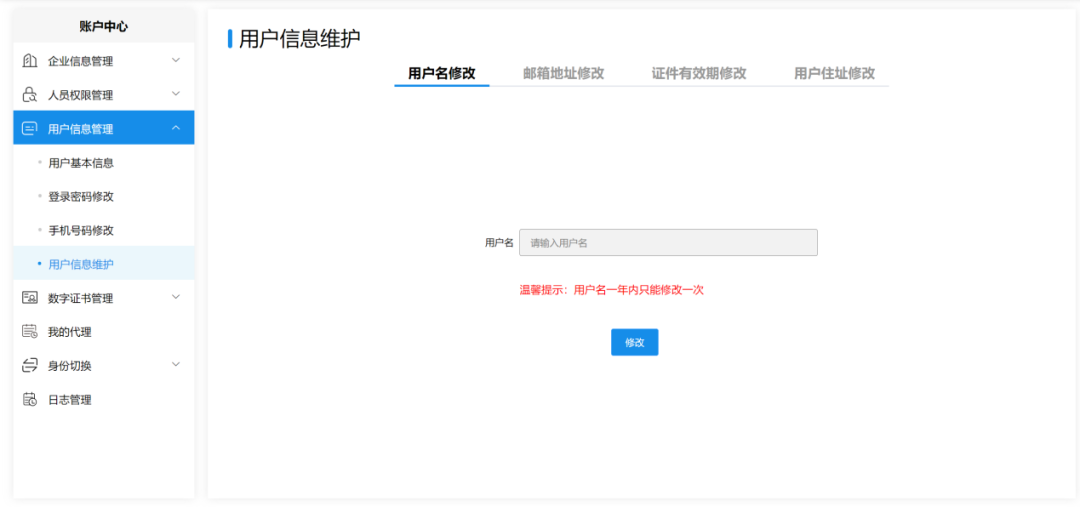Expand 数字证书管理 with its chevron
Image resolution: width=1080 pixels, height=507 pixels.
[176, 297]
